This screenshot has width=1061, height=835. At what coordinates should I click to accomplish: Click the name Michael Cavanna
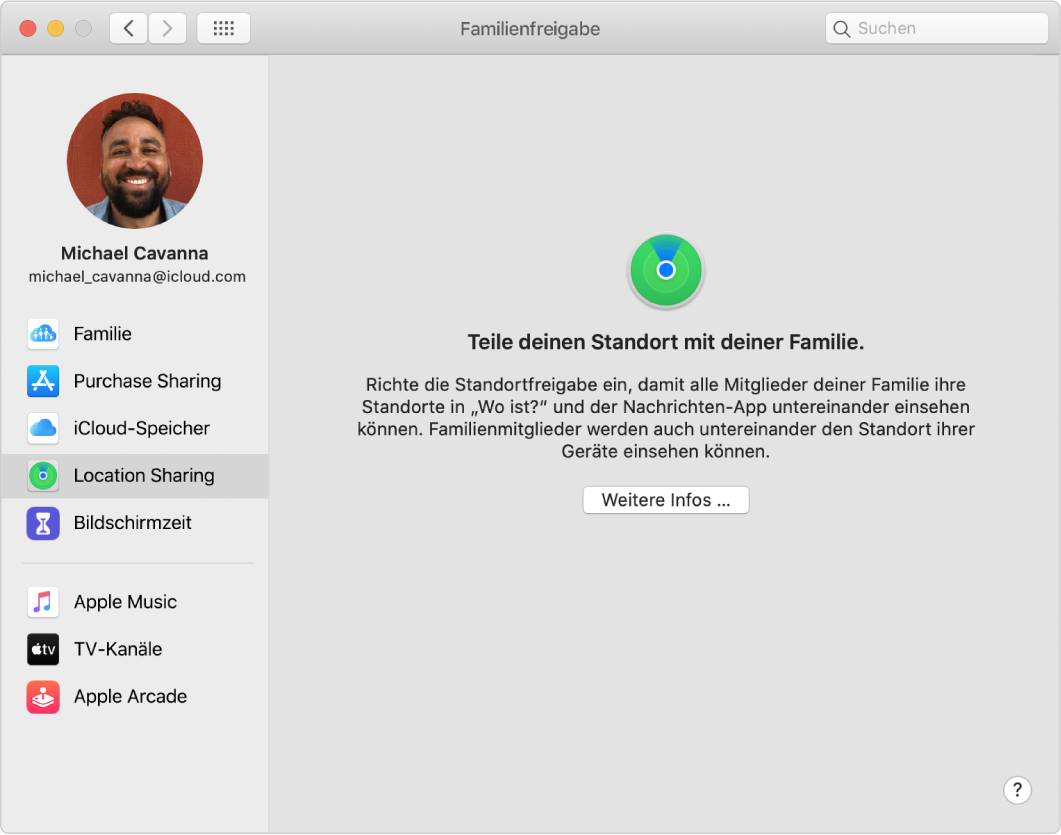[135, 253]
